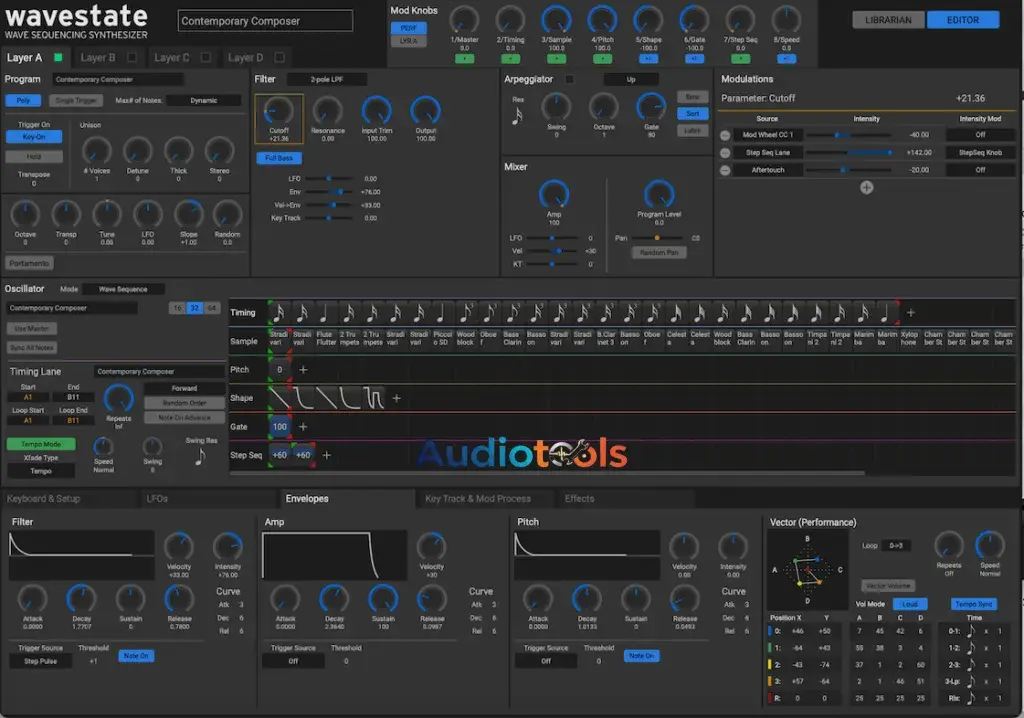Toggle Tempo Mode in the Timing Lane
The image size is (1024, 718).
[40, 443]
